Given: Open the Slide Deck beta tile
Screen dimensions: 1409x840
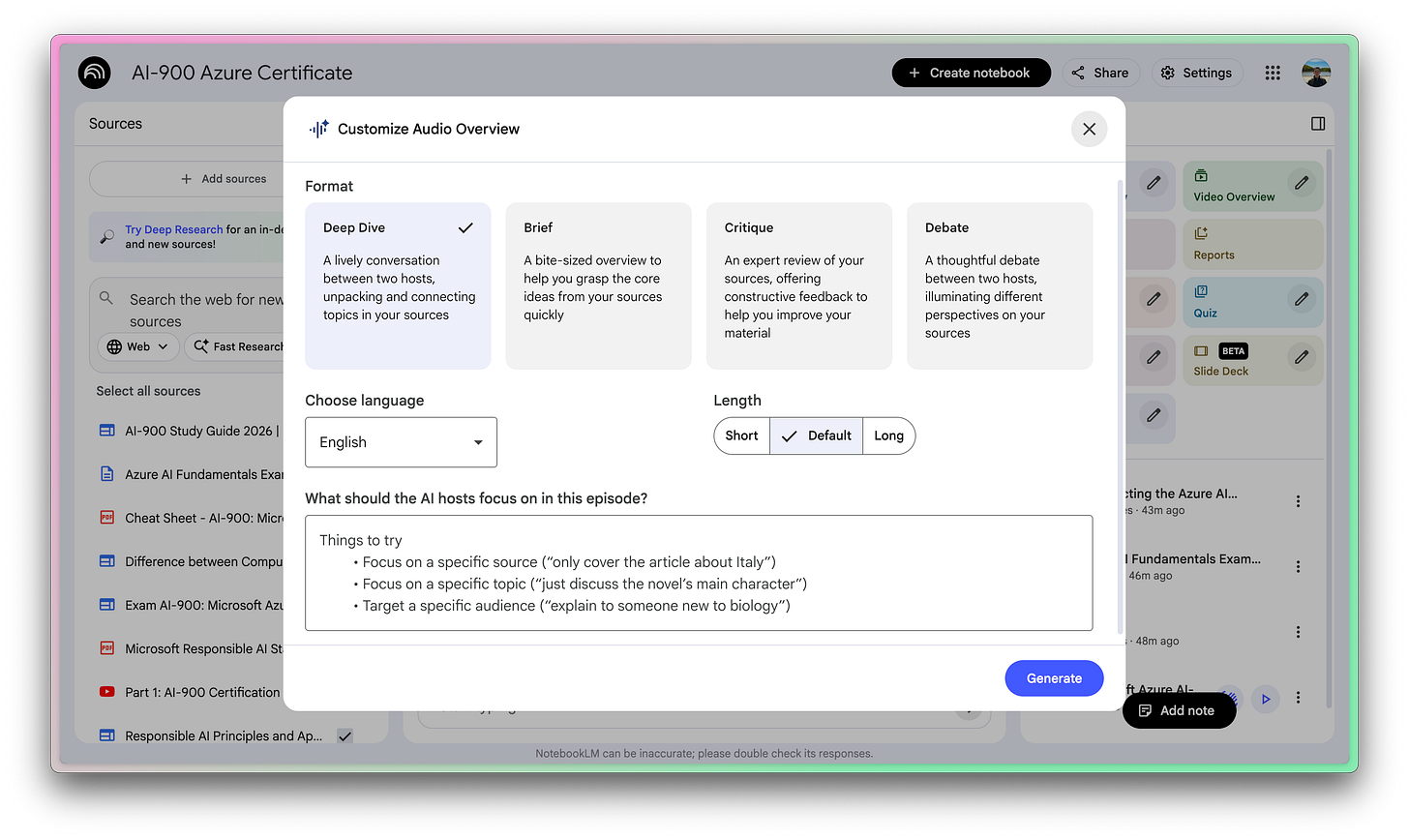Looking at the screenshot, I should click(x=1252, y=360).
